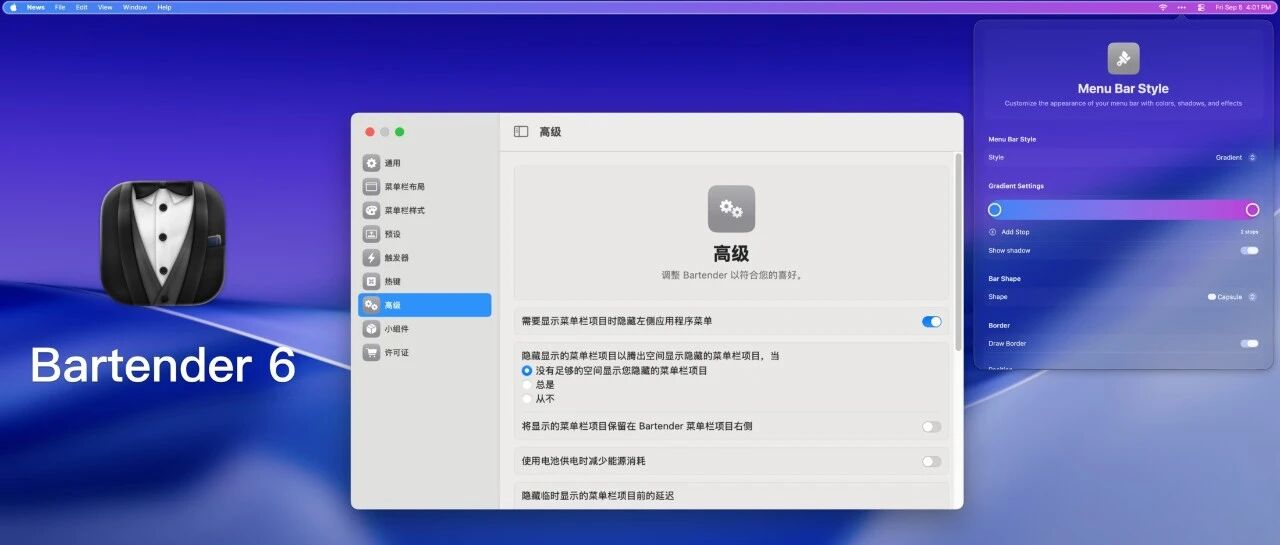The image size is (1280, 545).
Task: Open the Help menu
Action: tap(164, 7)
